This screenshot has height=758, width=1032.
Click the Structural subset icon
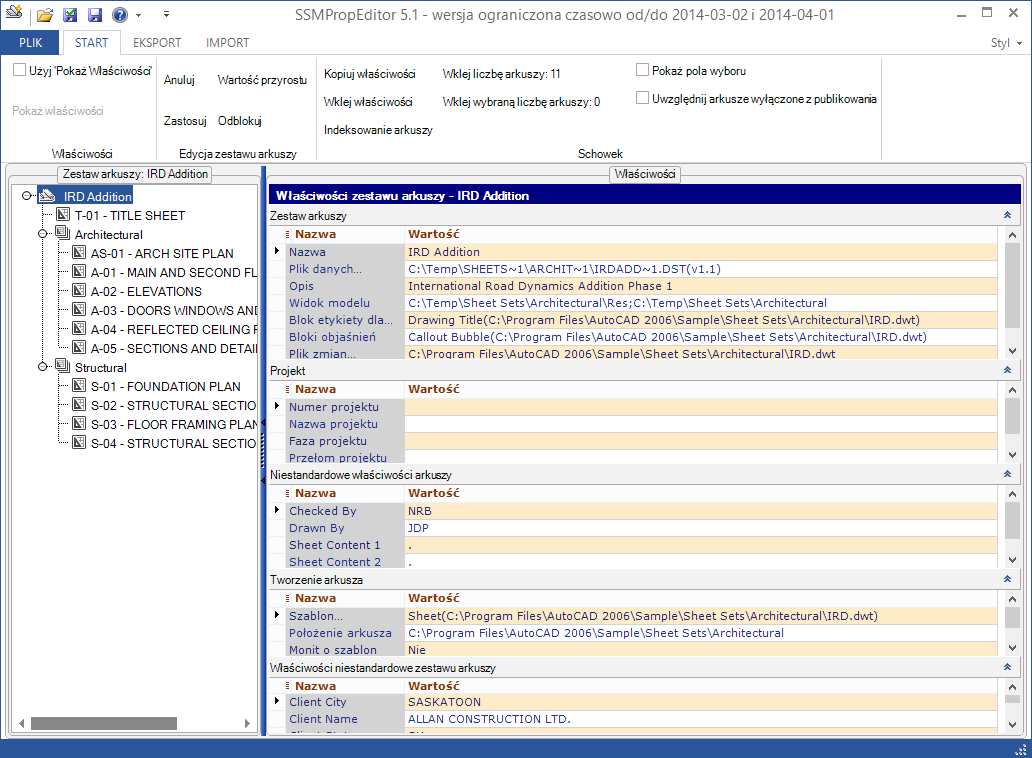(x=63, y=366)
